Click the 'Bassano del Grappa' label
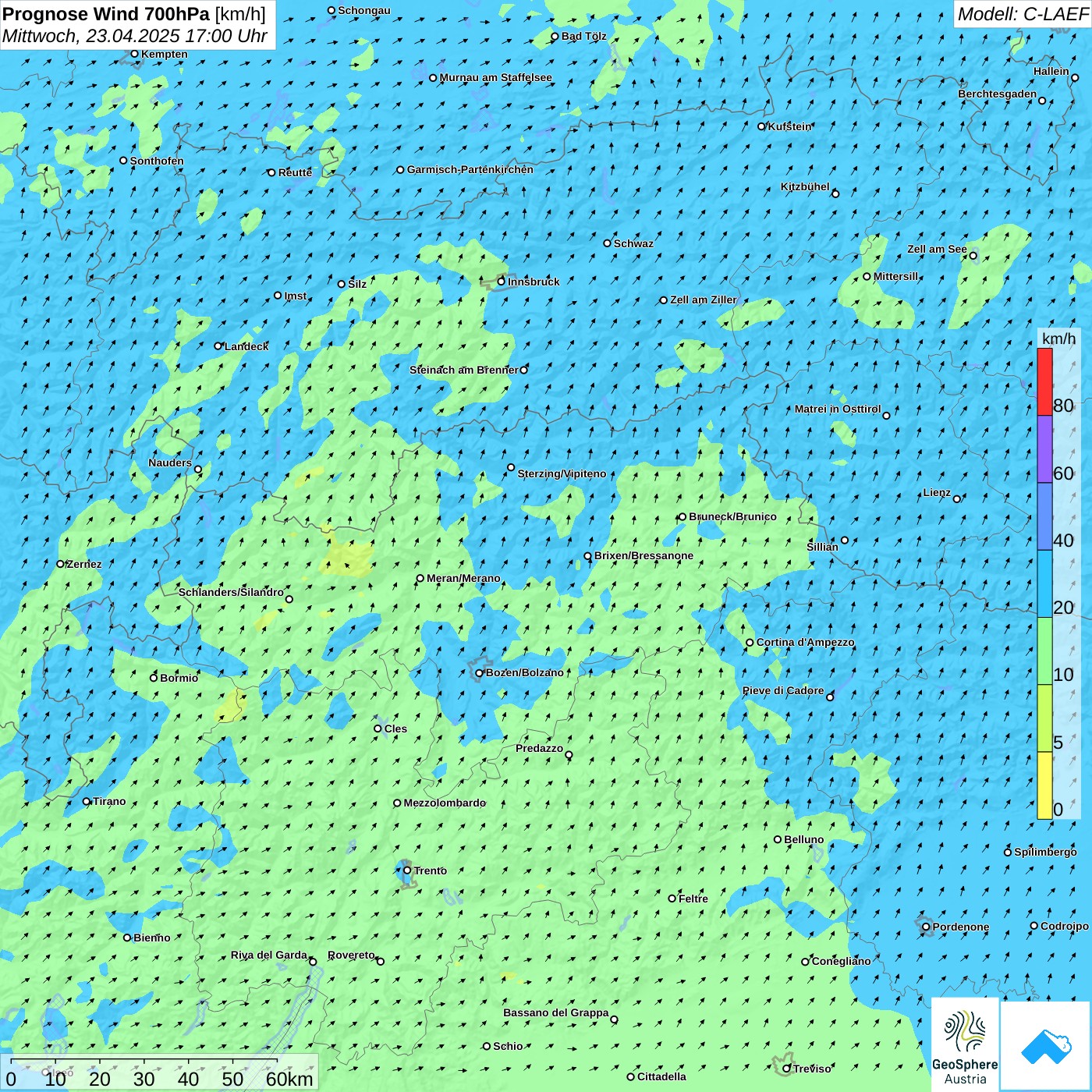The width and height of the screenshot is (1092, 1092). pyautogui.click(x=556, y=1012)
